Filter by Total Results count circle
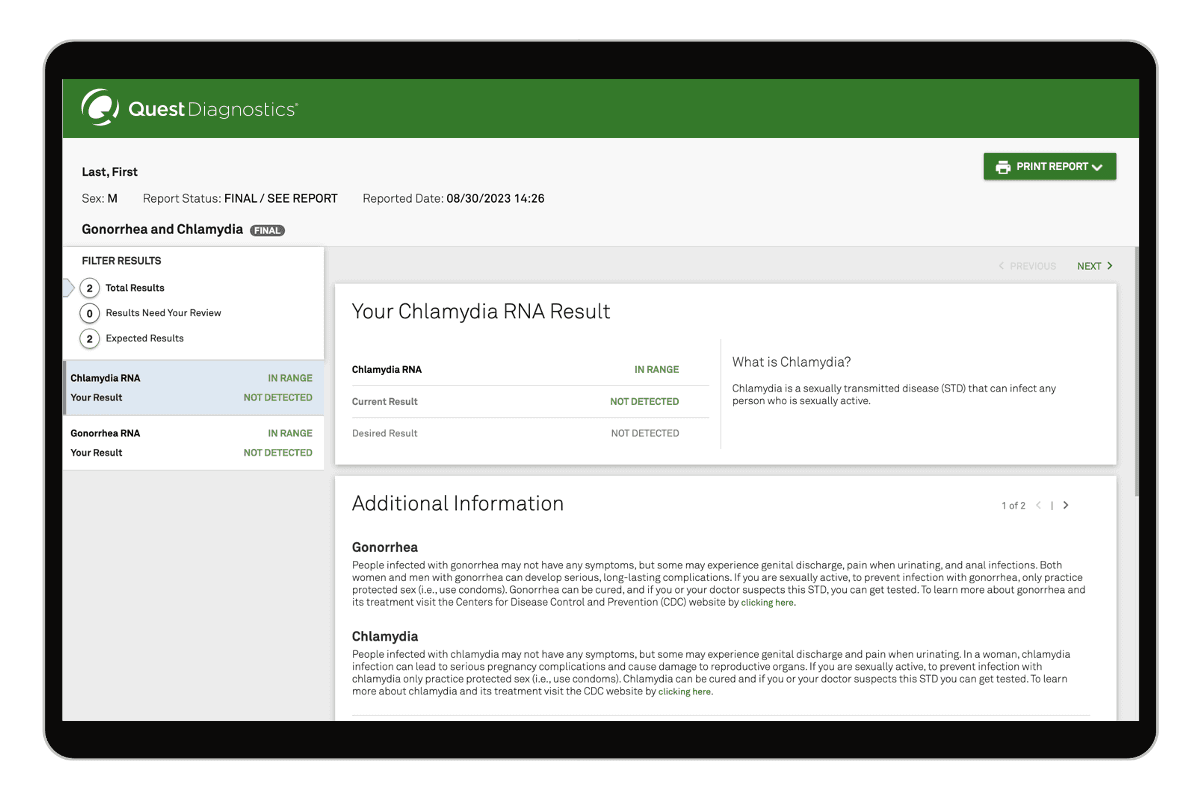This screenshot has height=800, width=1200. pyautogui.click(x=90, y=288)
